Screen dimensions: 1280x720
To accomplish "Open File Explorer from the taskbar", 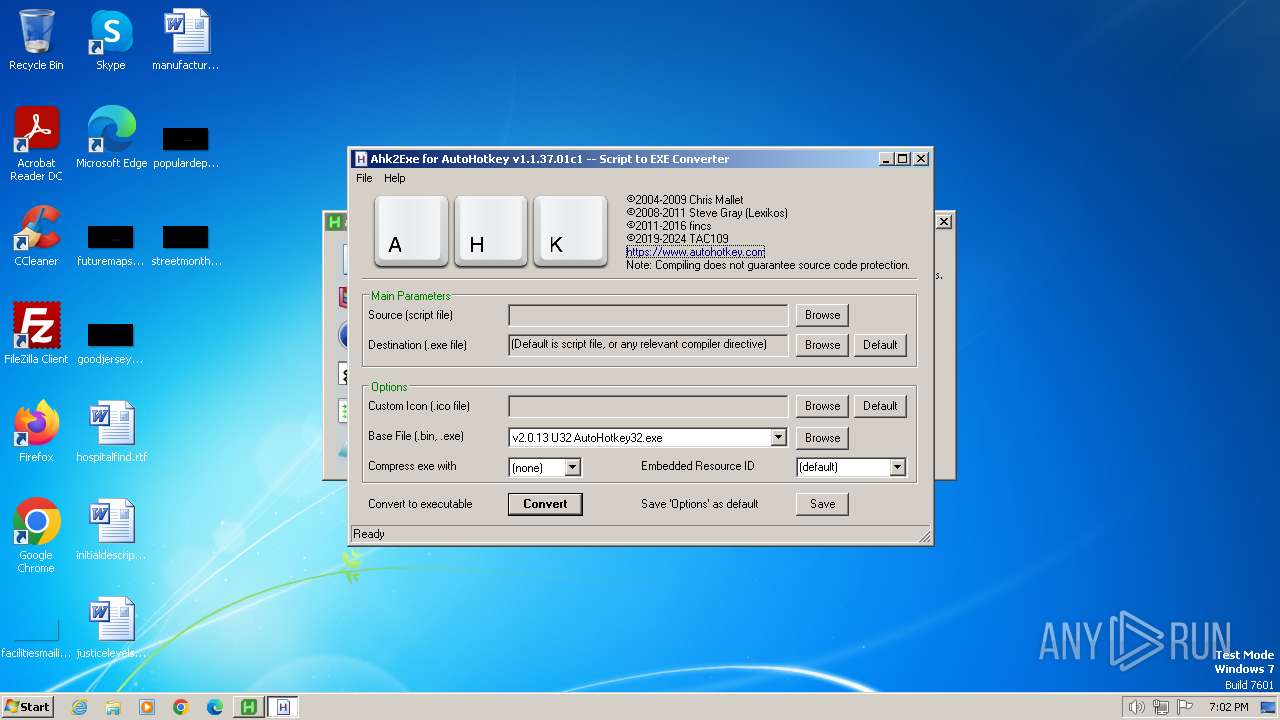I will (113, 707).
